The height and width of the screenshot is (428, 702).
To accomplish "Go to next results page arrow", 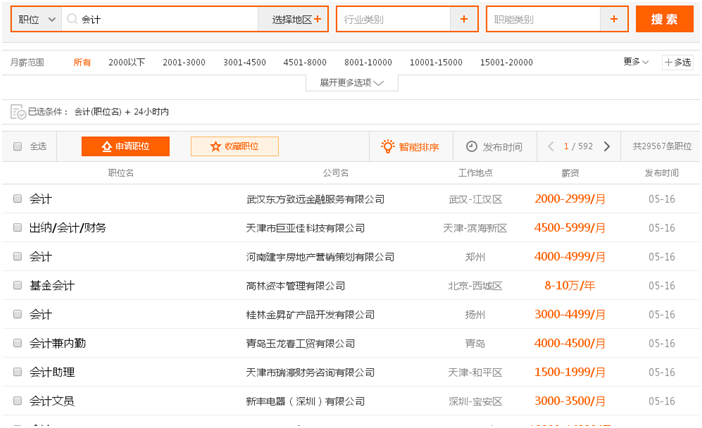I will (606, 147).
